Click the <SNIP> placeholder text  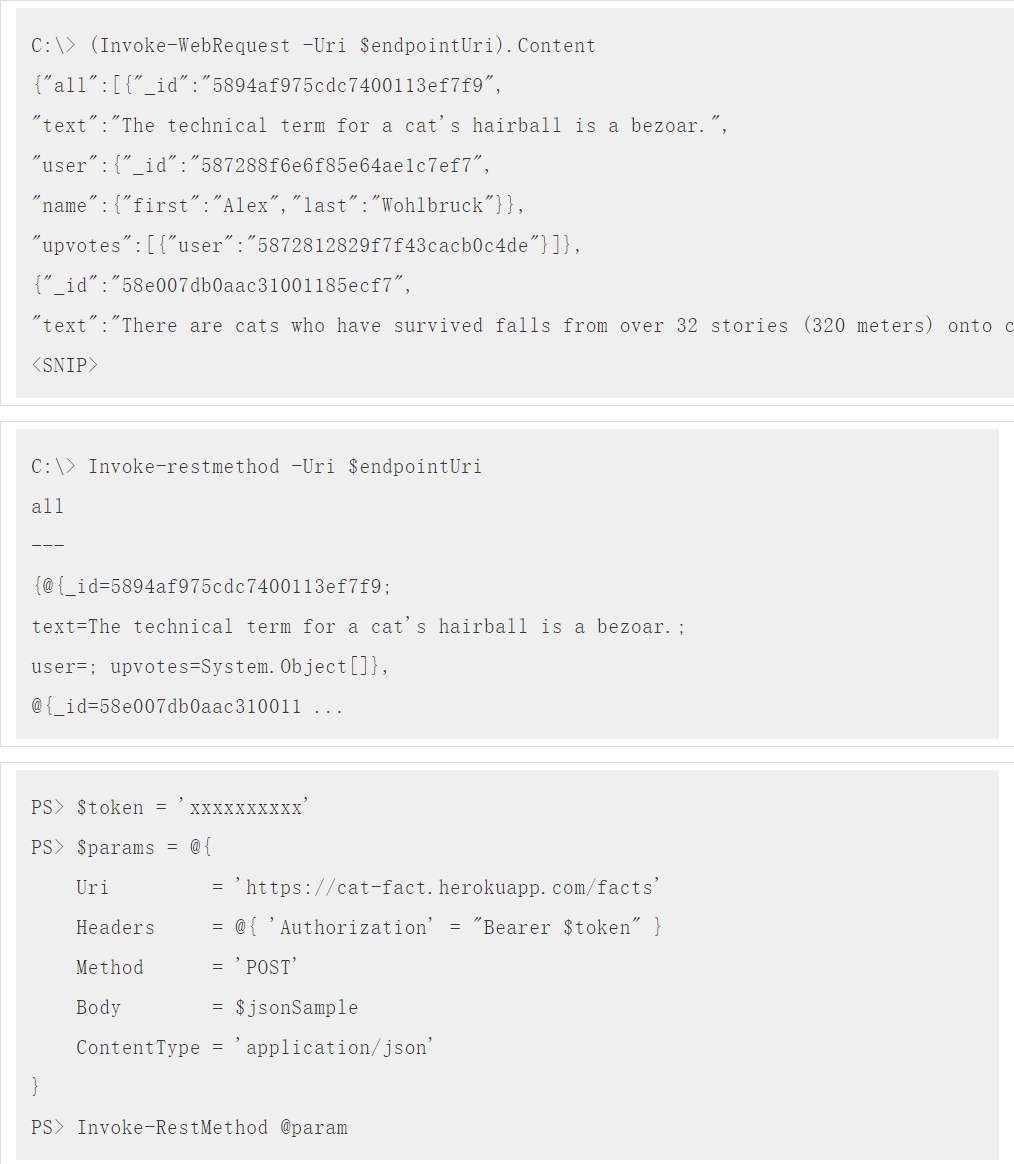pyautogui.click(x=65, y=365)
